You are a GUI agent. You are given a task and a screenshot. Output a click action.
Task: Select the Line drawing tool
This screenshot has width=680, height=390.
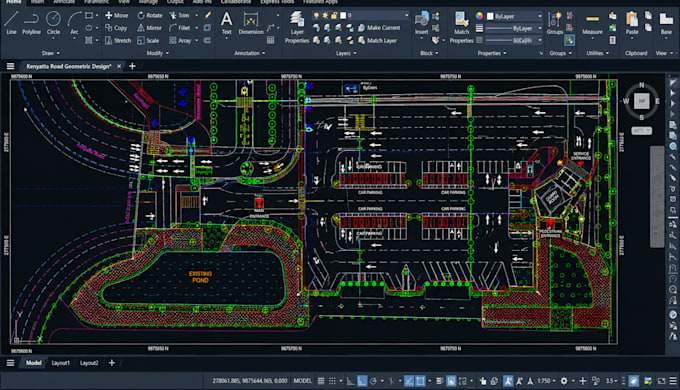tap(11, 23)
